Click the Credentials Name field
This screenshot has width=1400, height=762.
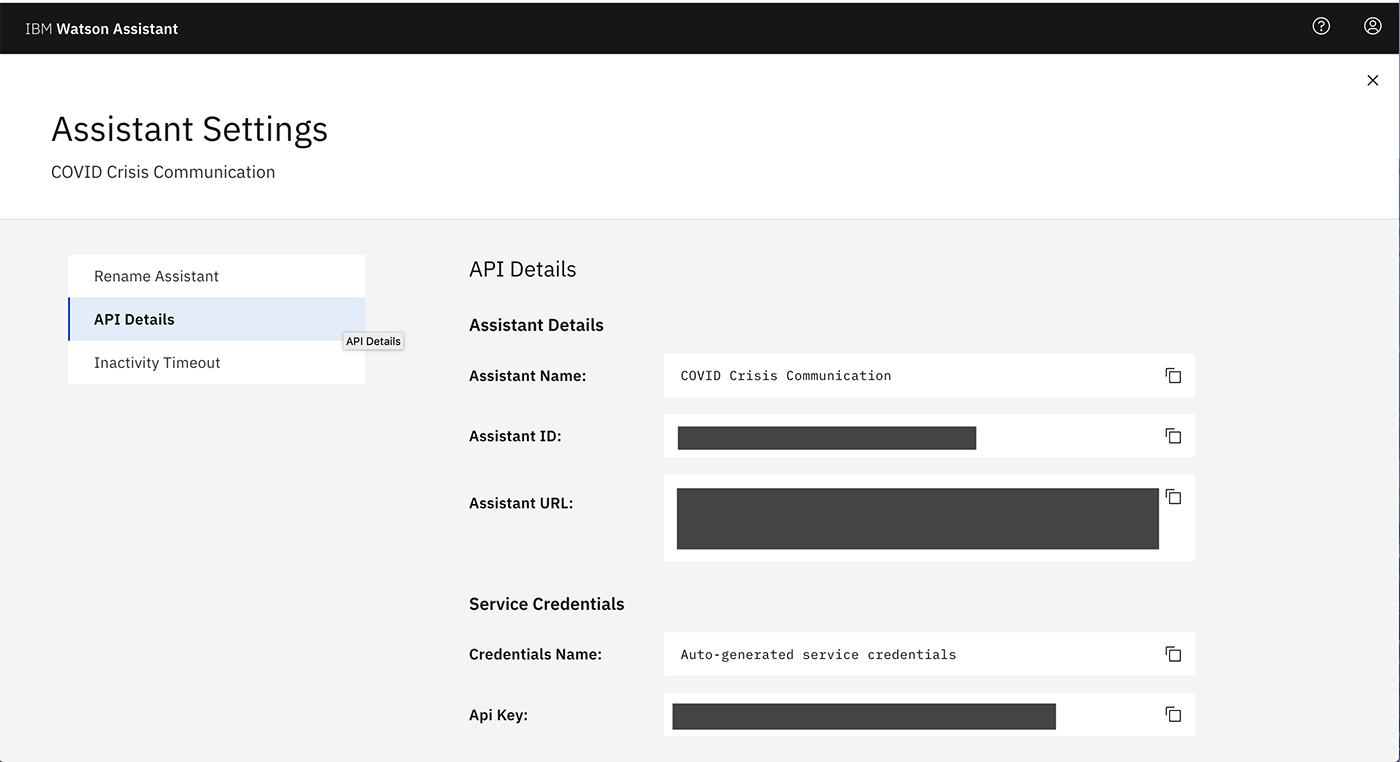(929, 654)
